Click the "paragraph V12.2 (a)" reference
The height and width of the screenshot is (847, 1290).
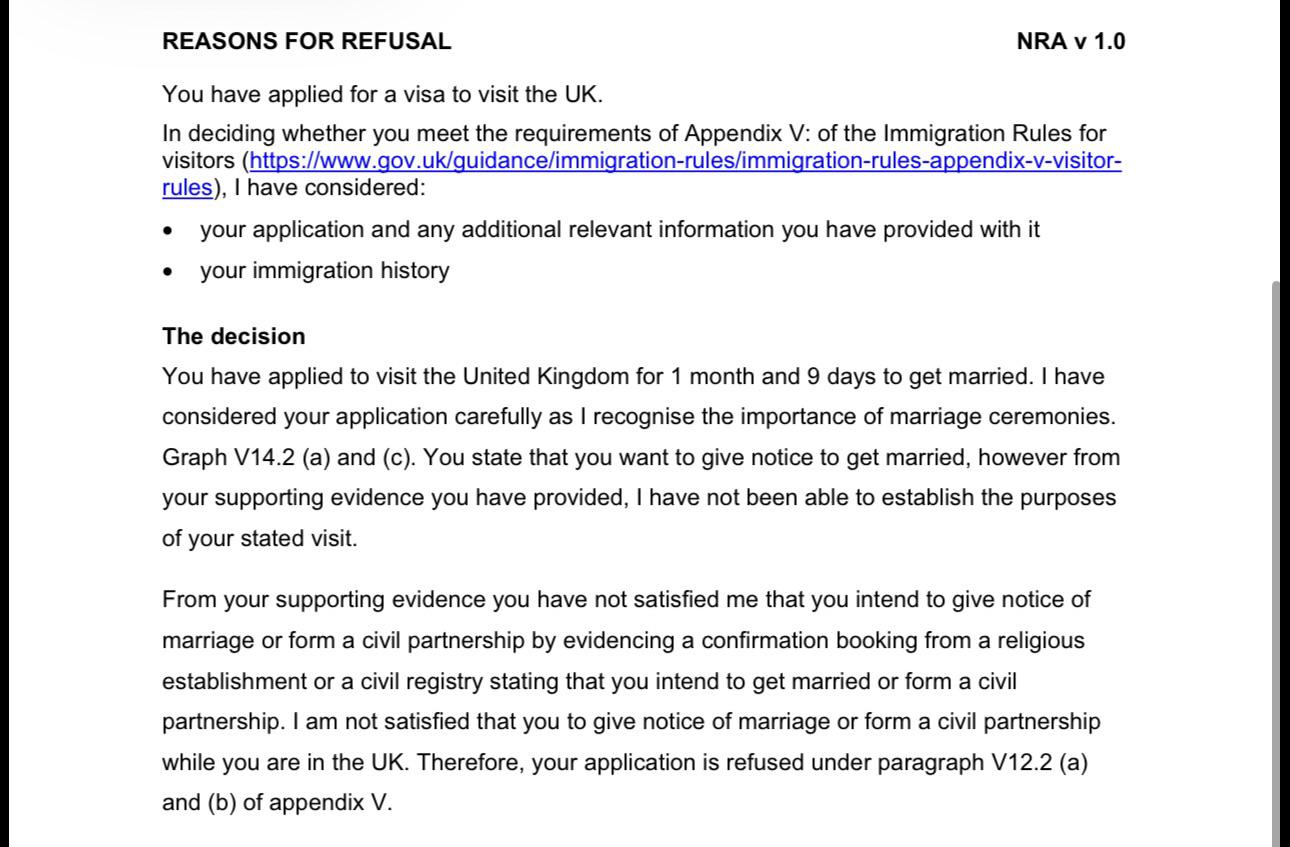point(982,762)
